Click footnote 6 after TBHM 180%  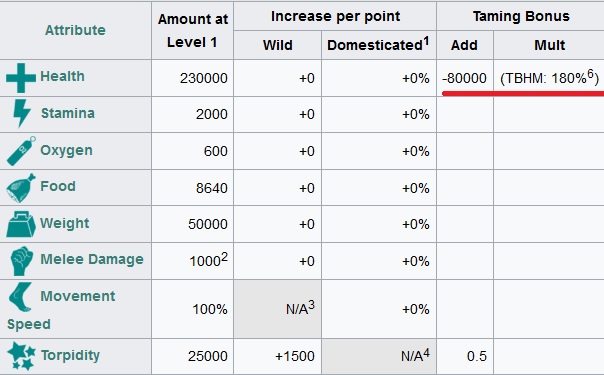click(x=590, y=73)
